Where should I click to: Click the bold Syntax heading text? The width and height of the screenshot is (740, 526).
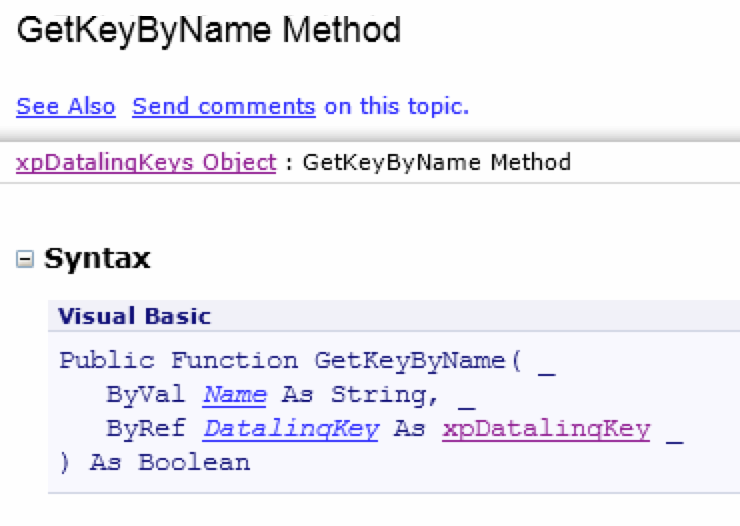[97, 259]
